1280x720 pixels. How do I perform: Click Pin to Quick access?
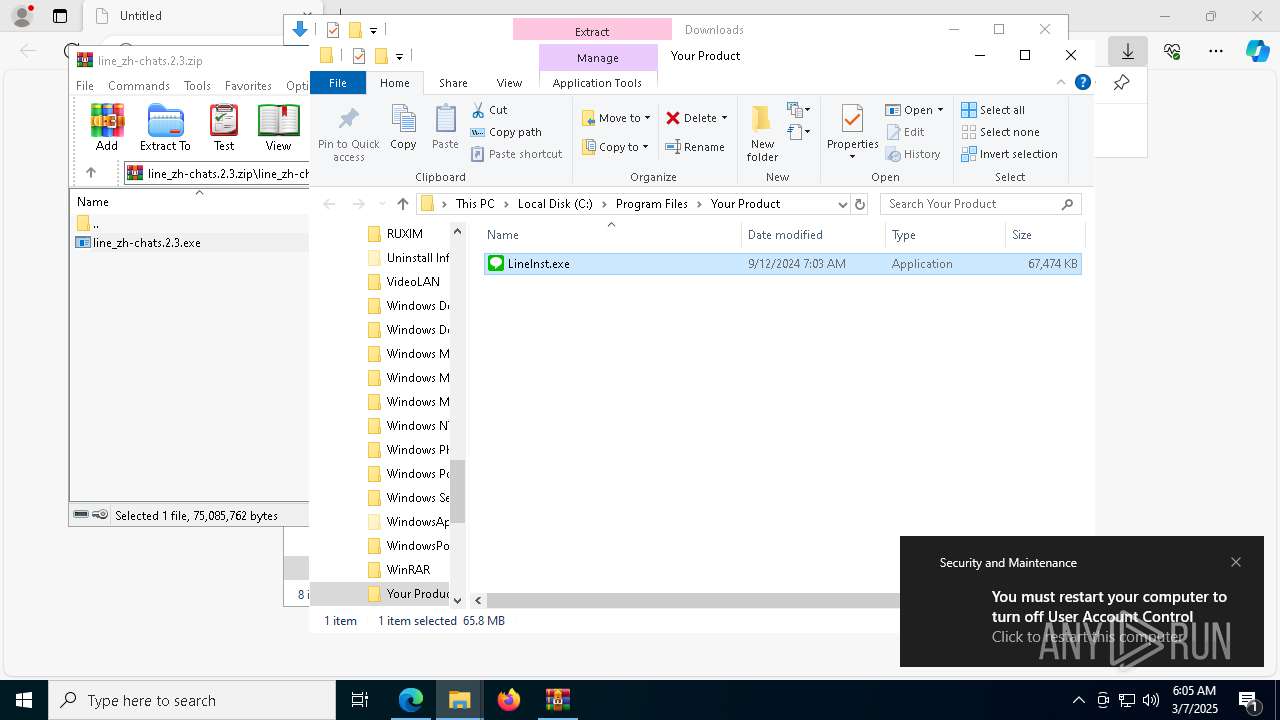(x=348, y=133)
